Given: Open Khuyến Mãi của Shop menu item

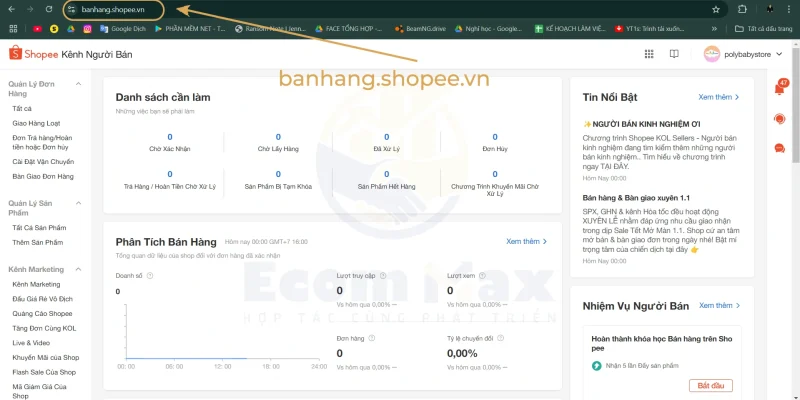Looking at the screenshot, I should click(x=46, y=358).
